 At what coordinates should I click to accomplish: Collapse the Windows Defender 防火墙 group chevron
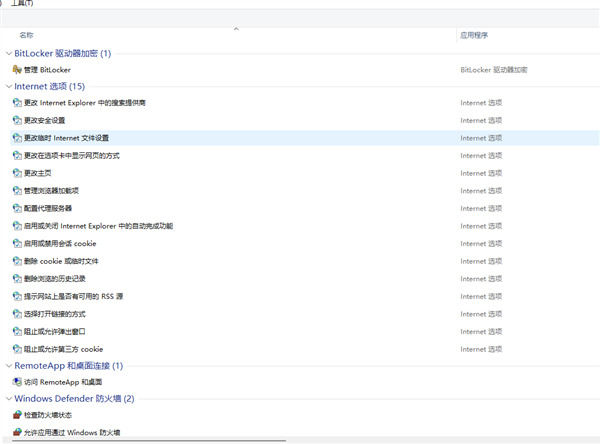pyautogui.click(x=8, y=399)
